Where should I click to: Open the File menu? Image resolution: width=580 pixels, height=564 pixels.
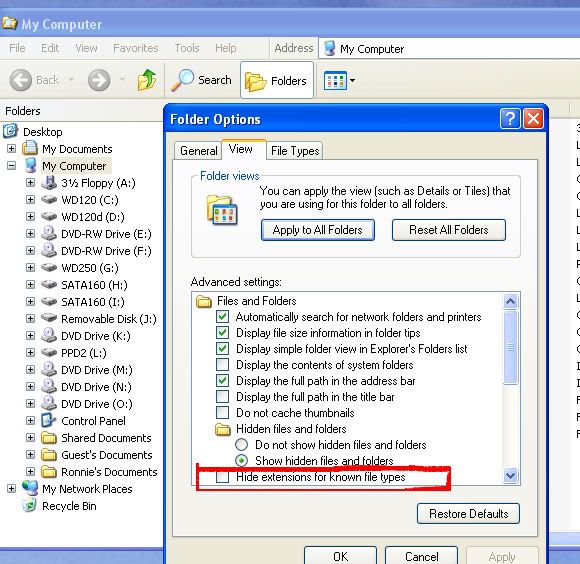[x=17, y=48]
